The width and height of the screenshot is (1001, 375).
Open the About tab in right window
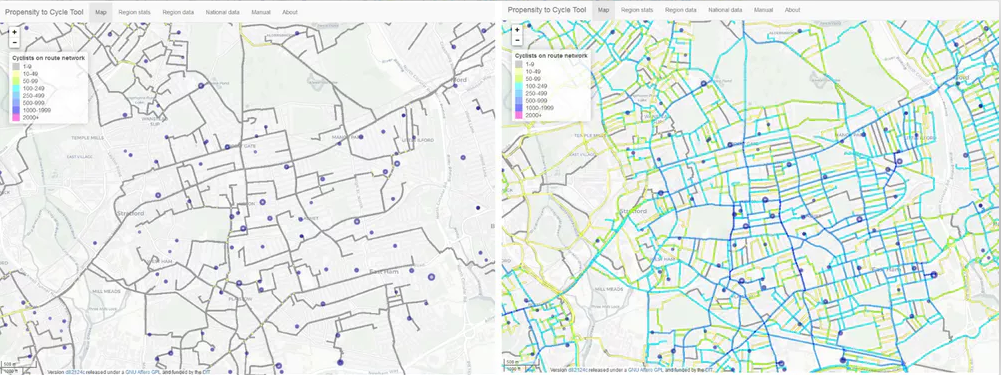(x=792, y=10)
